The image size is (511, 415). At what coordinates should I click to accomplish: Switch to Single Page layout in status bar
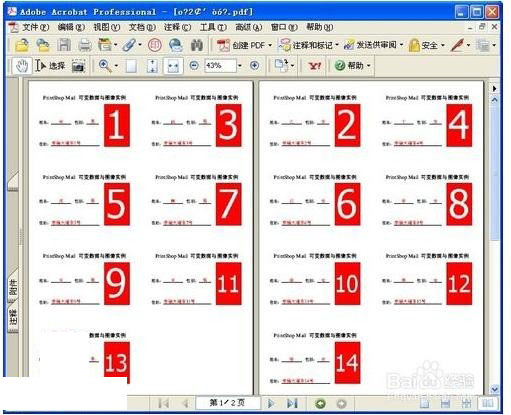(424, 403)
